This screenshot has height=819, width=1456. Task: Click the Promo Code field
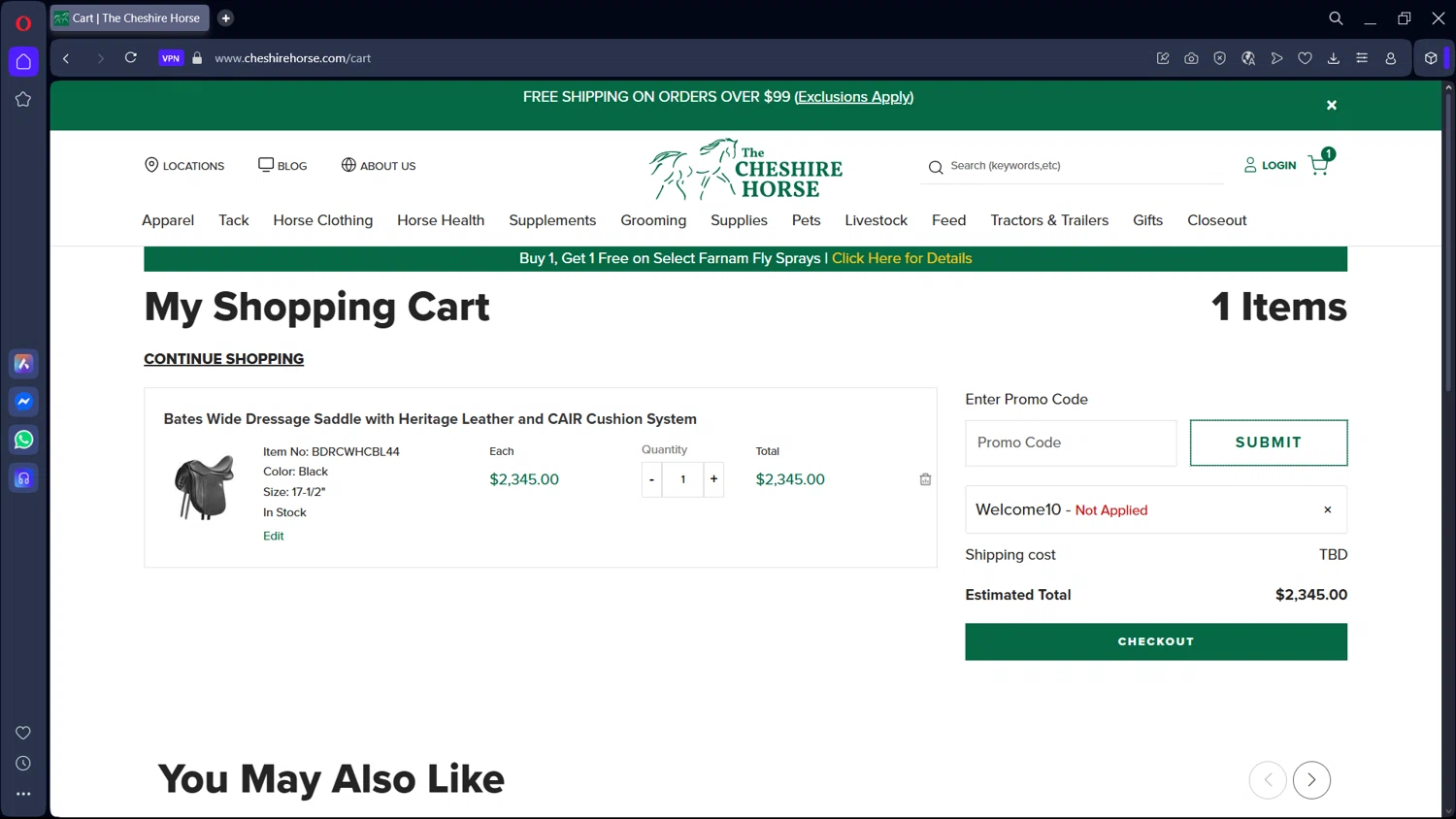tap(1071, 442)
